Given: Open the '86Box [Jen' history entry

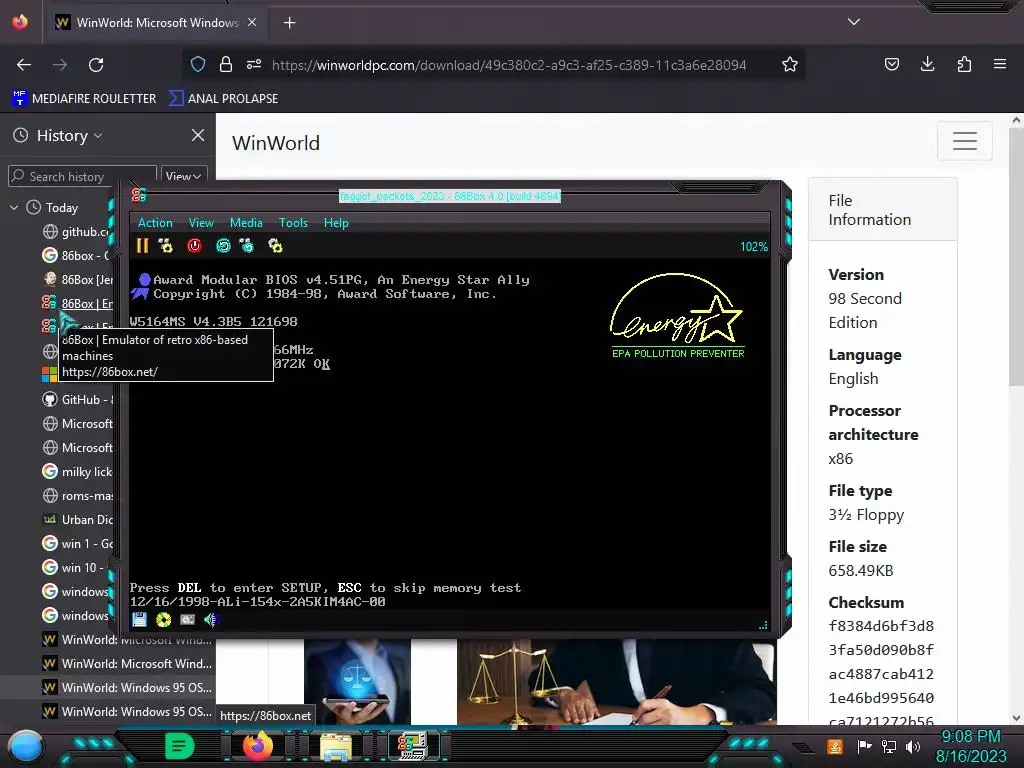Looking at the screenshot, I should point(77,280).
